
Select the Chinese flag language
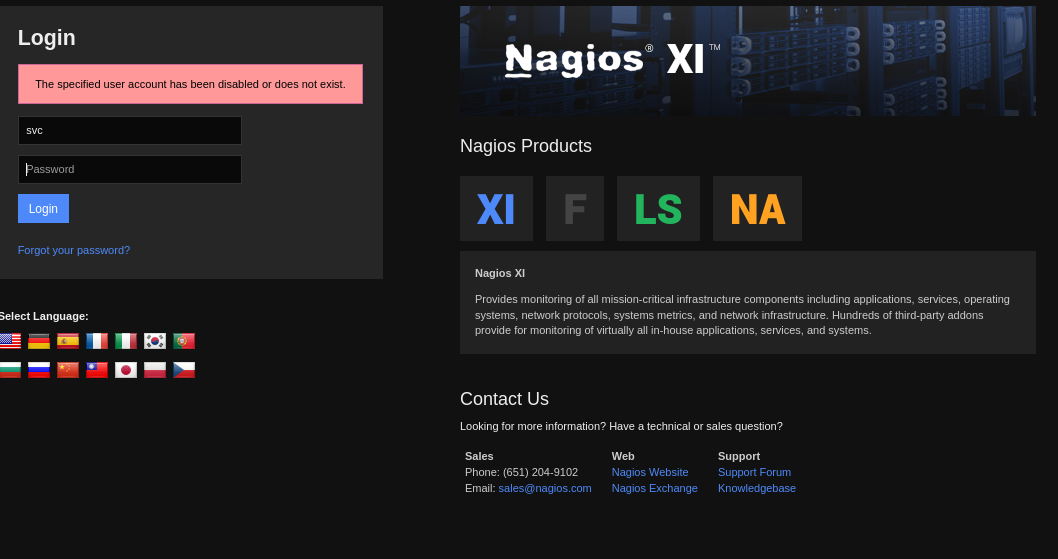[68, 370]
